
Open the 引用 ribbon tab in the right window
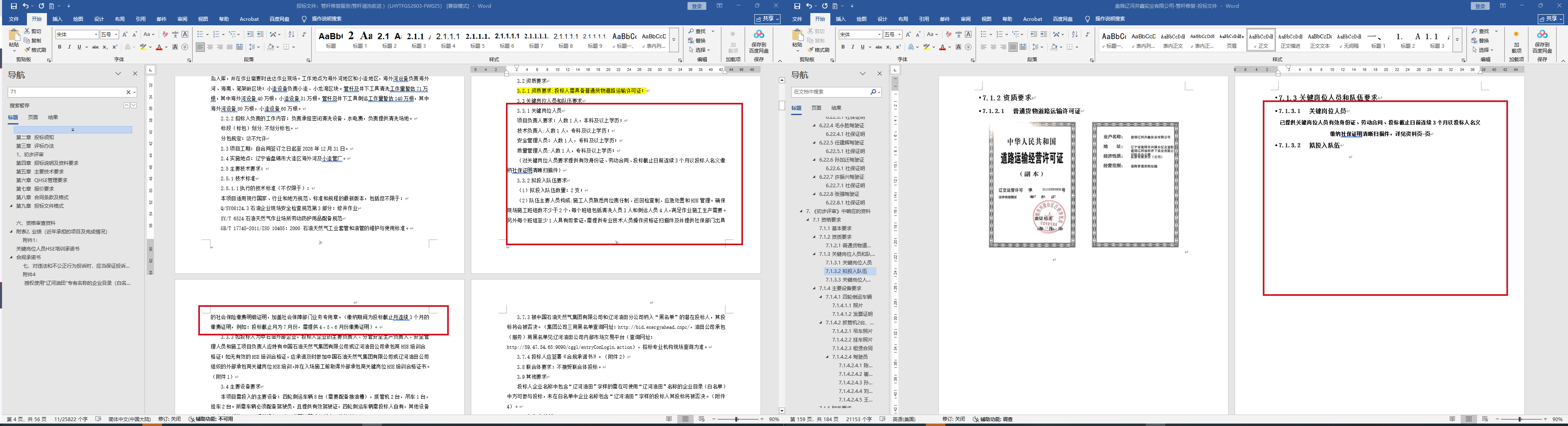[x=924, y=19]
